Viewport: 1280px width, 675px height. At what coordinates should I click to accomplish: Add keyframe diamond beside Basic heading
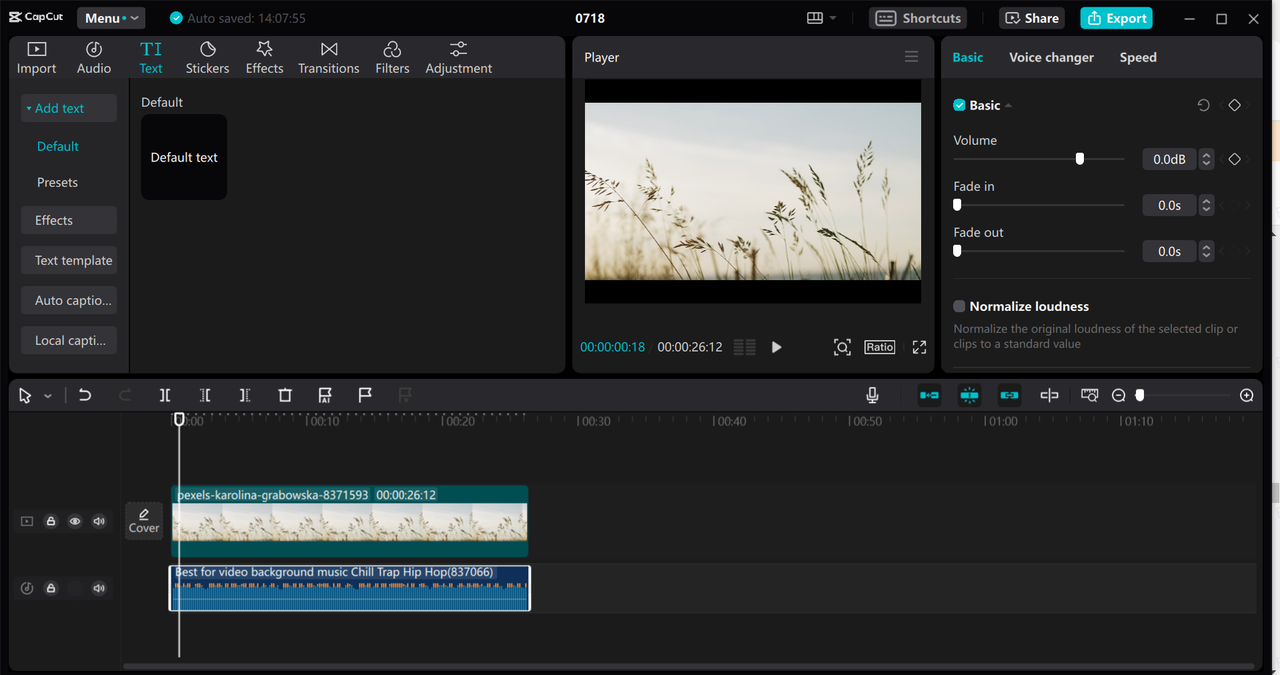pyautogui.click(x=1234, y=105)
